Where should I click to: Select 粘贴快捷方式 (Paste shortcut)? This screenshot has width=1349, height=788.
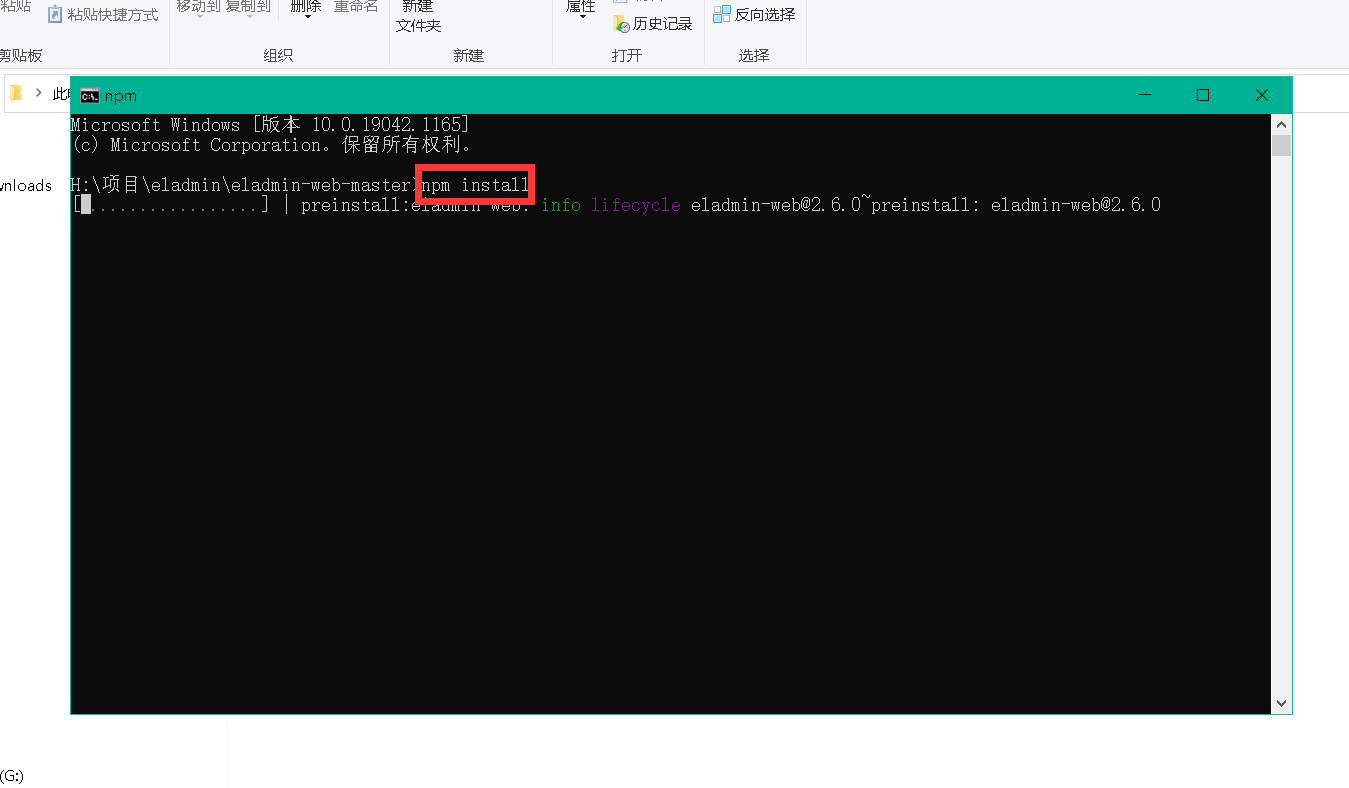(103, 14)
